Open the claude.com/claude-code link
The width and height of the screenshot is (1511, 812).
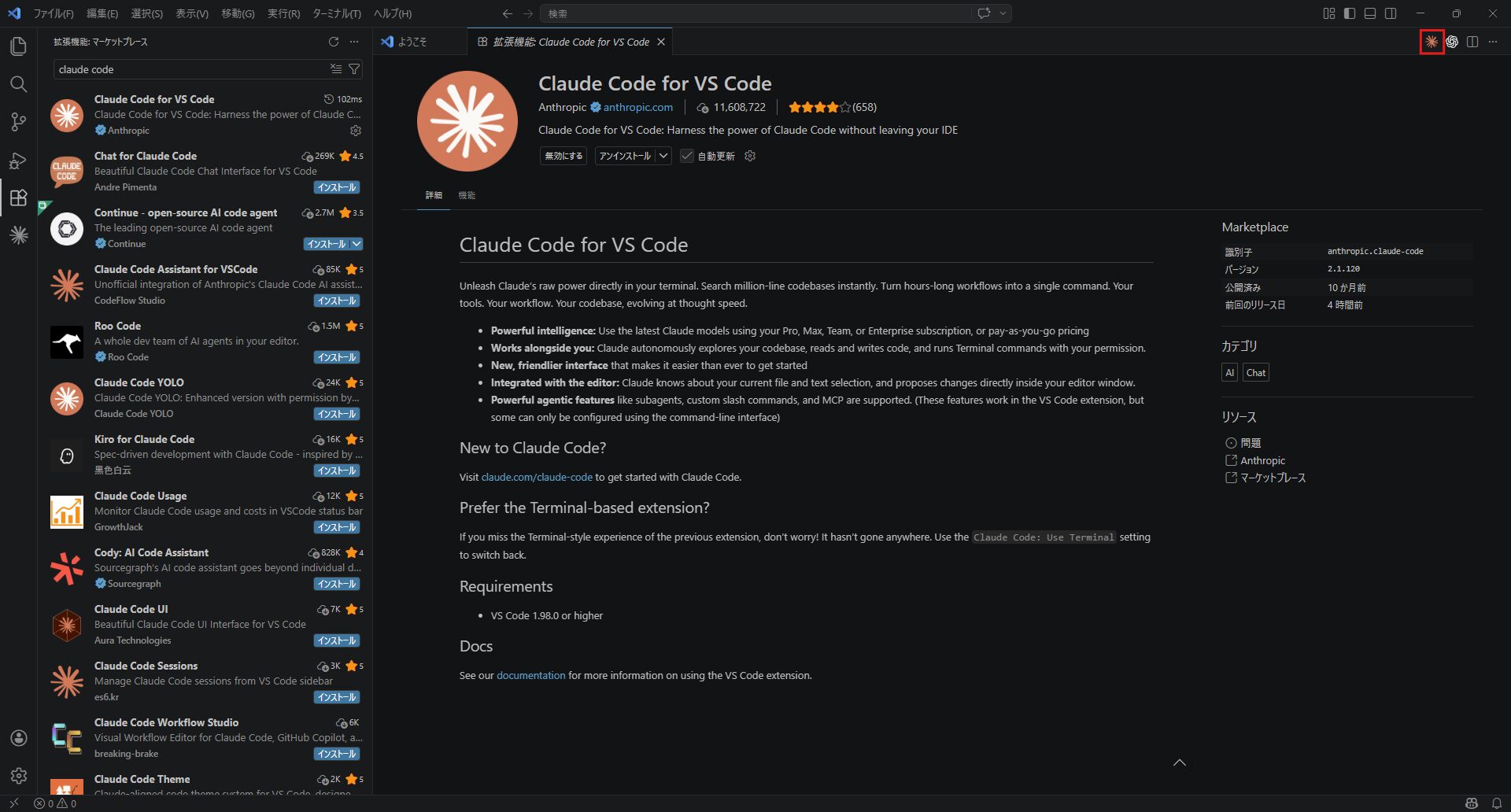click(x=537, y=477)
